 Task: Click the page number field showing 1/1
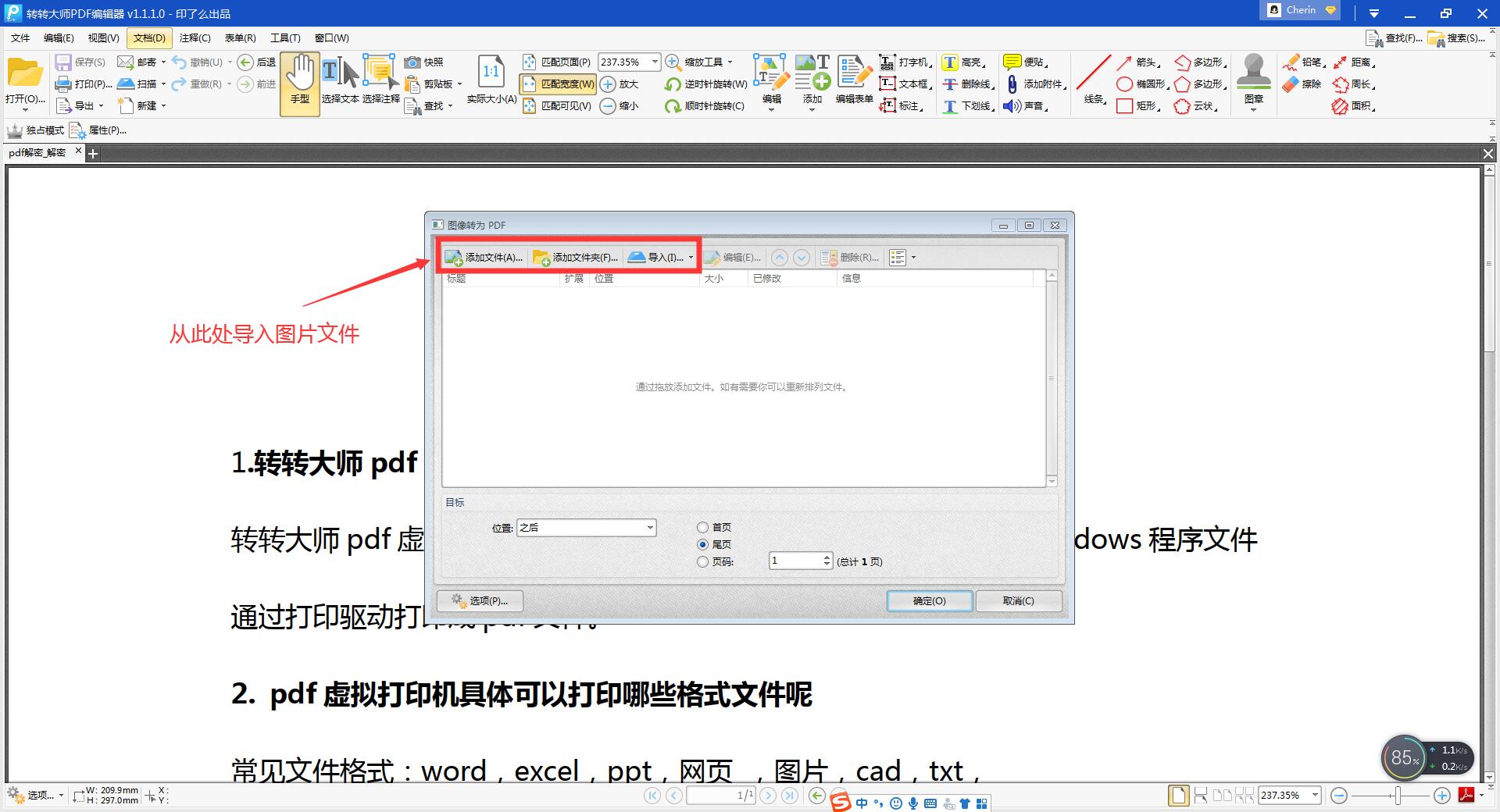point(721,795)
